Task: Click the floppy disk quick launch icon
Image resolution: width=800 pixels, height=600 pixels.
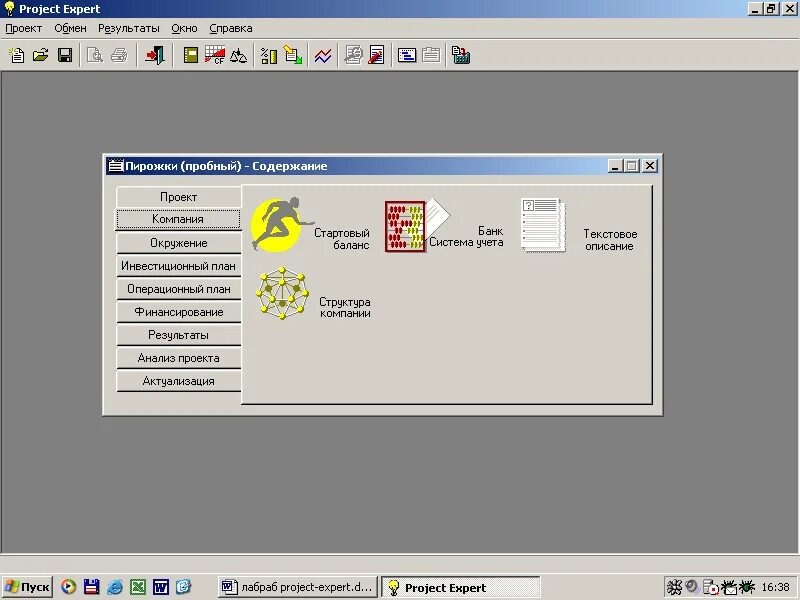Action: pos(91,587)
